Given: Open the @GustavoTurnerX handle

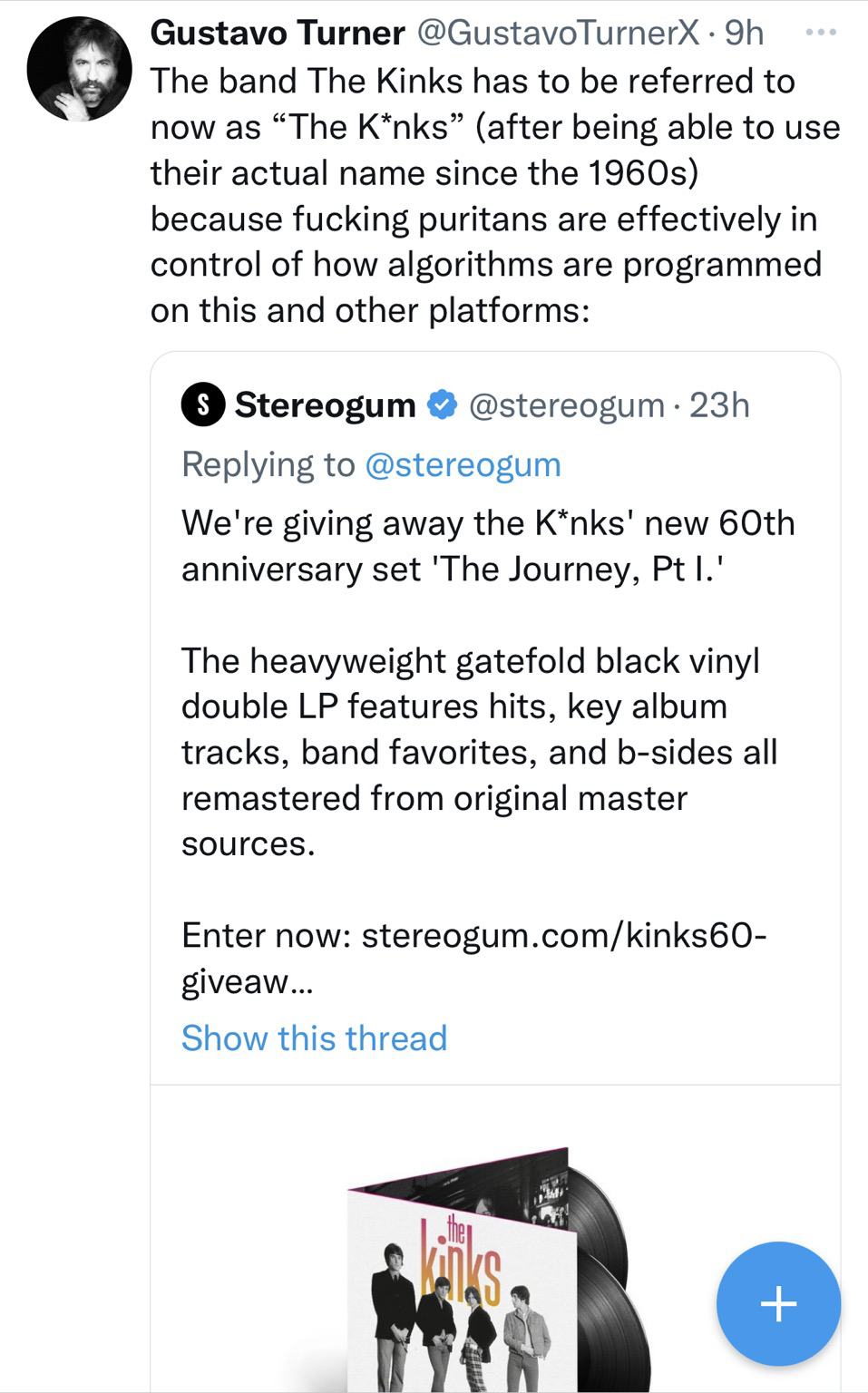Looking at the screenshot, I should (558, 34).
